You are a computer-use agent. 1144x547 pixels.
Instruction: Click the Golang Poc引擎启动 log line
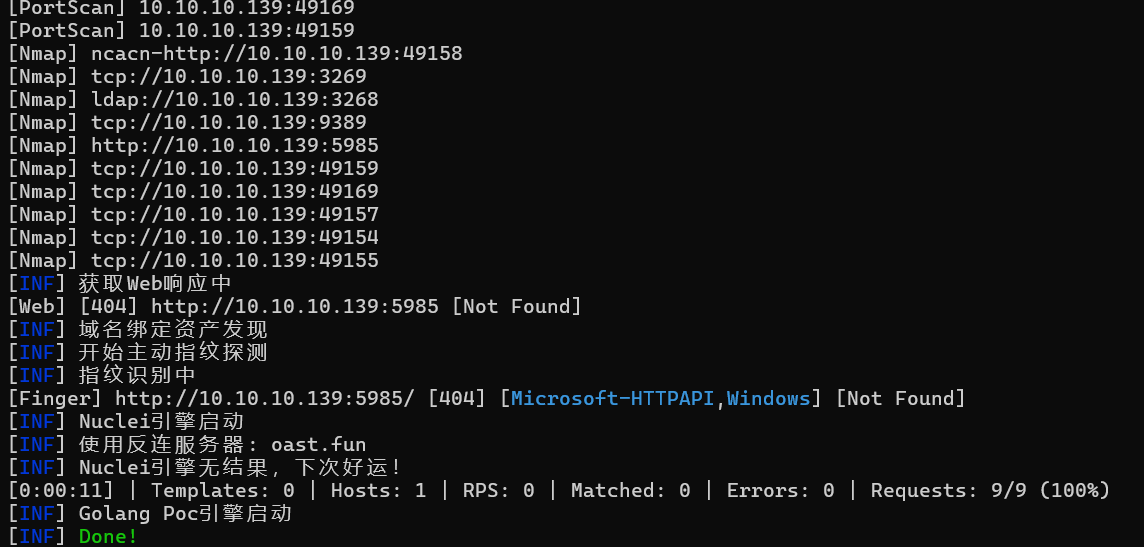point(185,513)
